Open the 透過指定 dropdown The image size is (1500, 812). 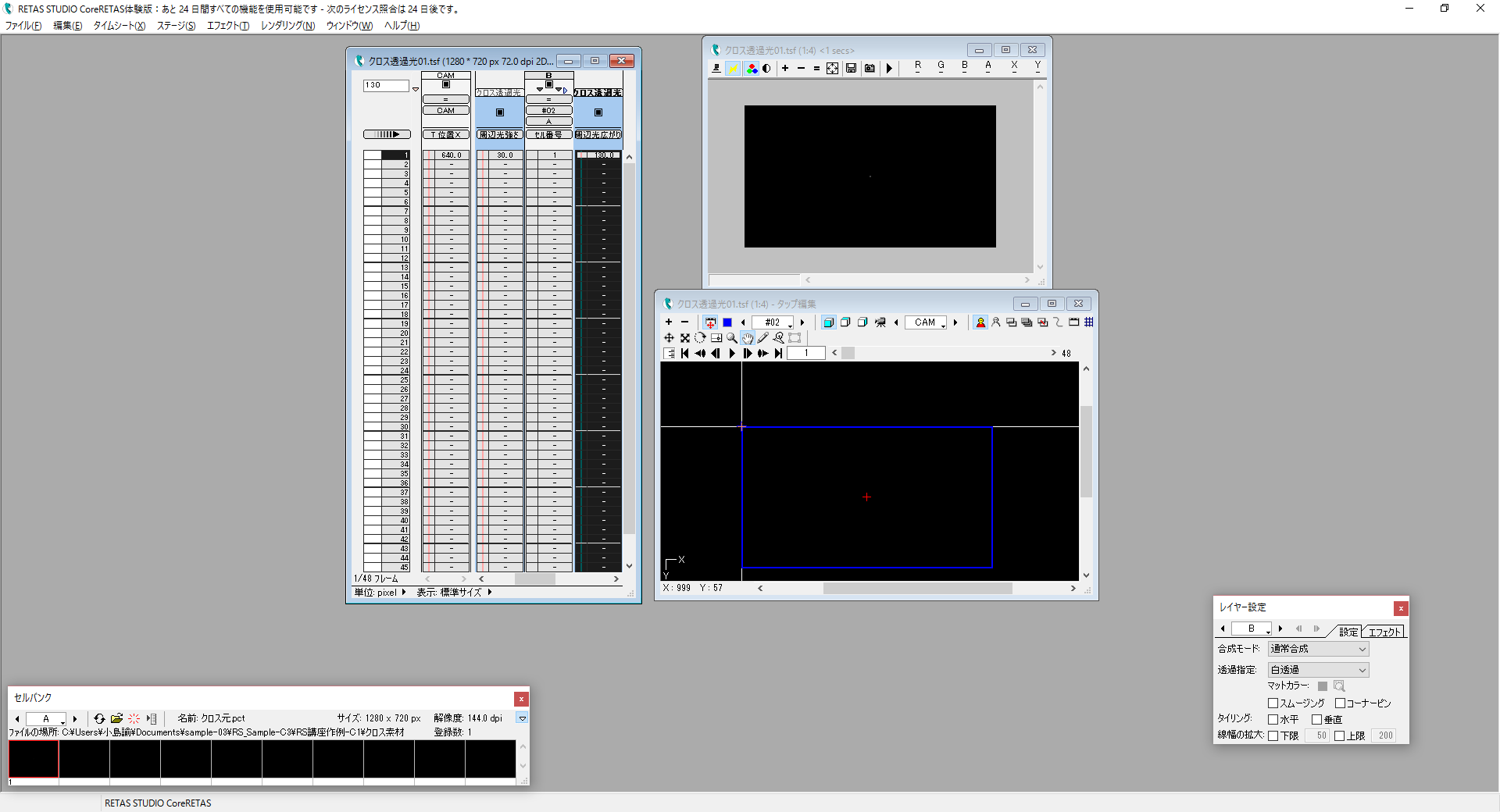(1319, 670)
